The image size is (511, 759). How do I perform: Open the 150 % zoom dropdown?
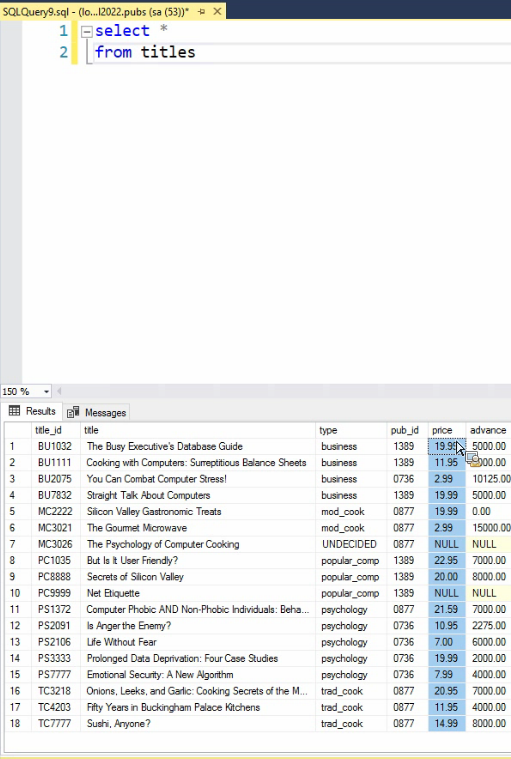[x=46, y=391]
